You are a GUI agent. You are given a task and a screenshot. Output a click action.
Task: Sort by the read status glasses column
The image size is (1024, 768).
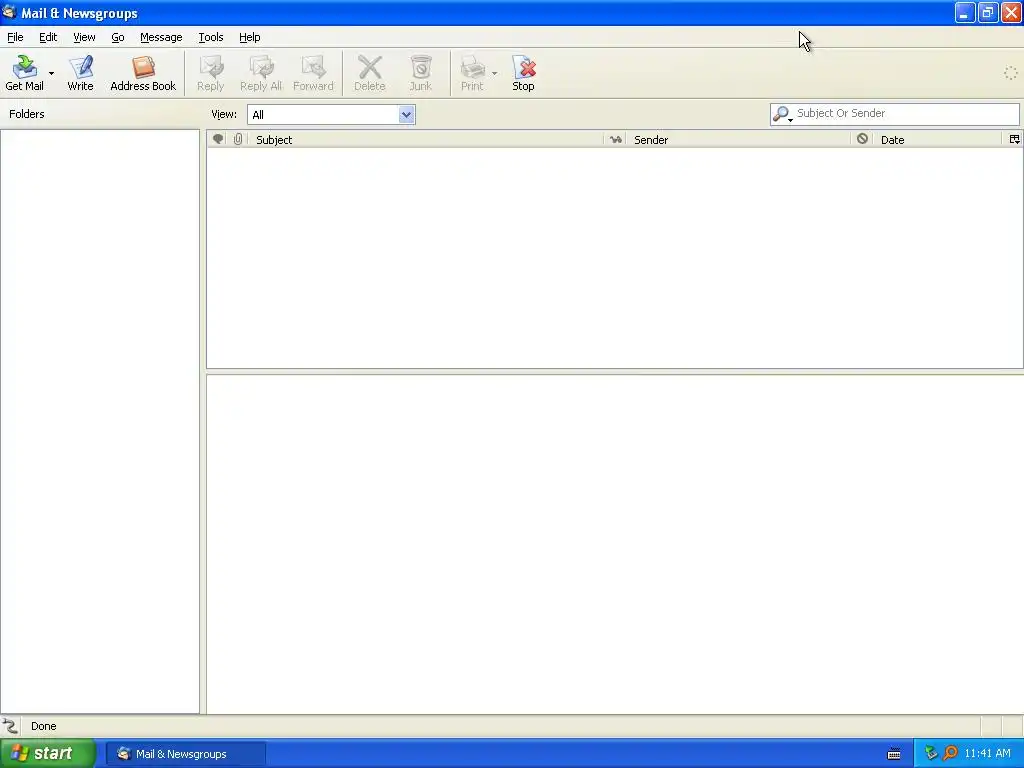(615, 139)
